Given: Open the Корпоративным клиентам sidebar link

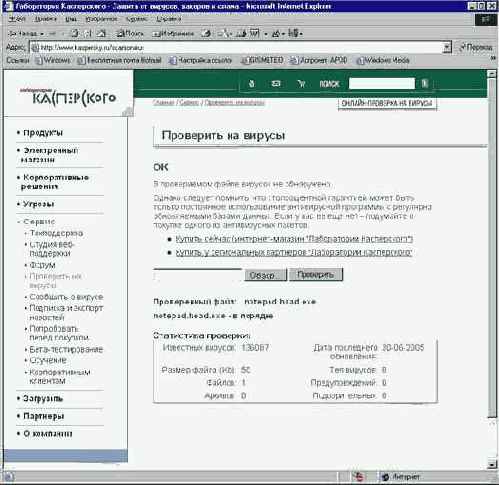Looking at the screenshot, I should click(x=60, y=376).
